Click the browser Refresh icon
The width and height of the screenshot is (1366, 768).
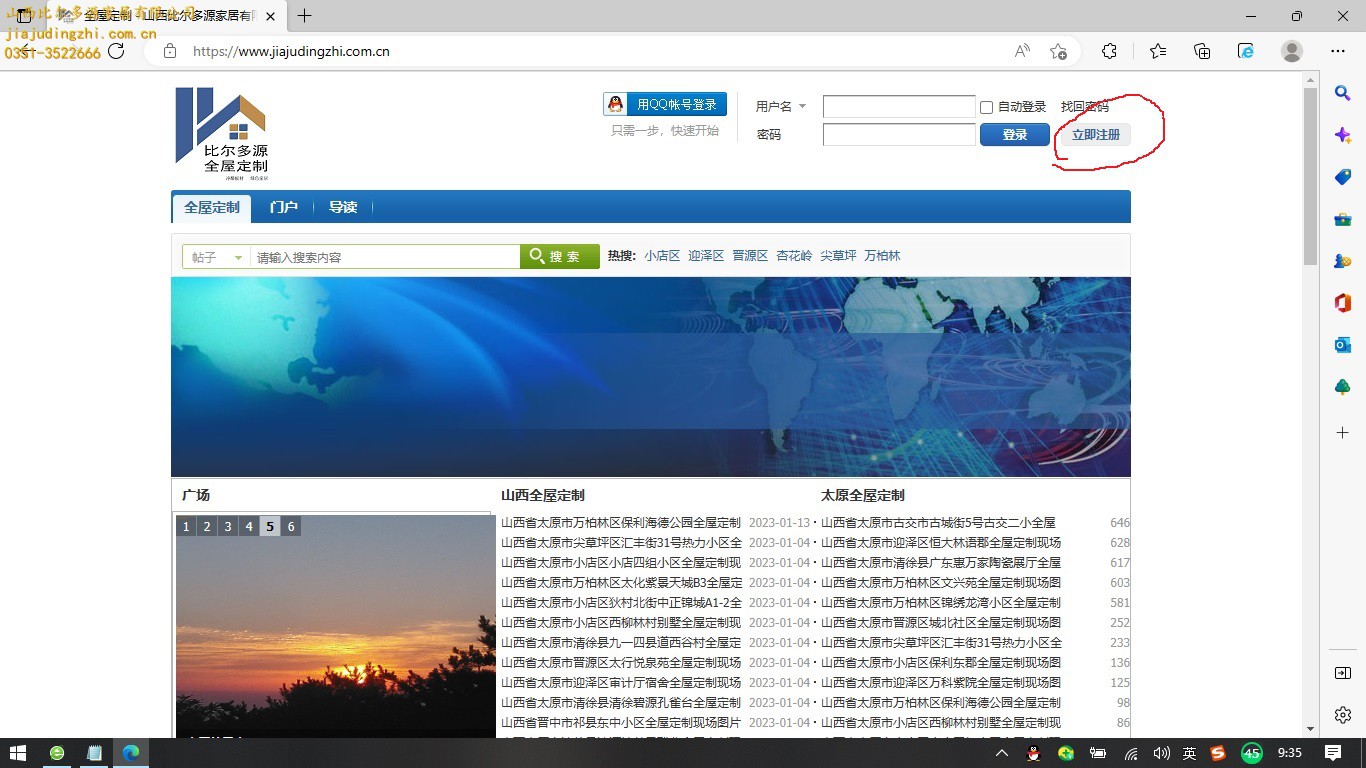click(116, 51)
